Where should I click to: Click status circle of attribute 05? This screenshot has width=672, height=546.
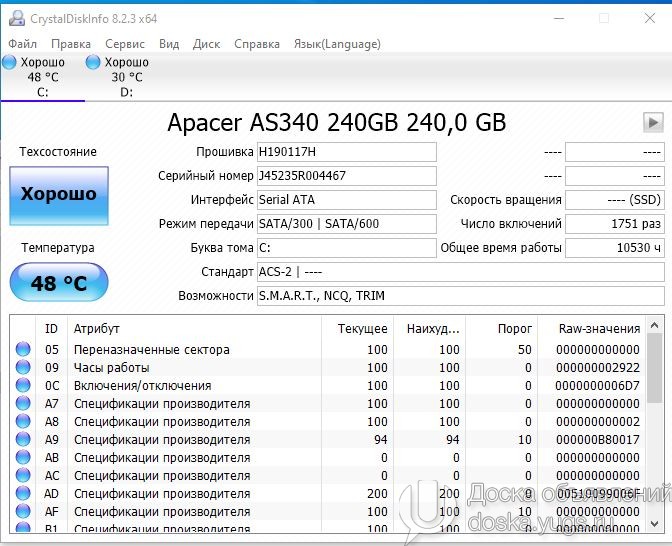tap(23, 349)
